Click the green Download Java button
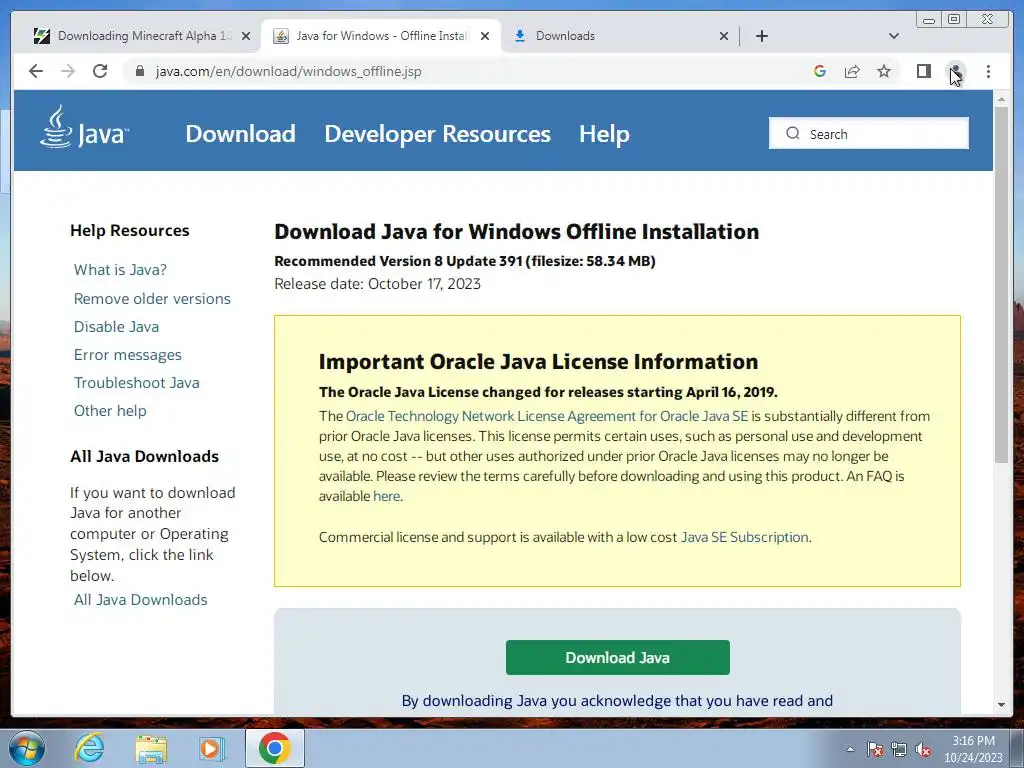1024x768 pixels. (x=618, y=658)
